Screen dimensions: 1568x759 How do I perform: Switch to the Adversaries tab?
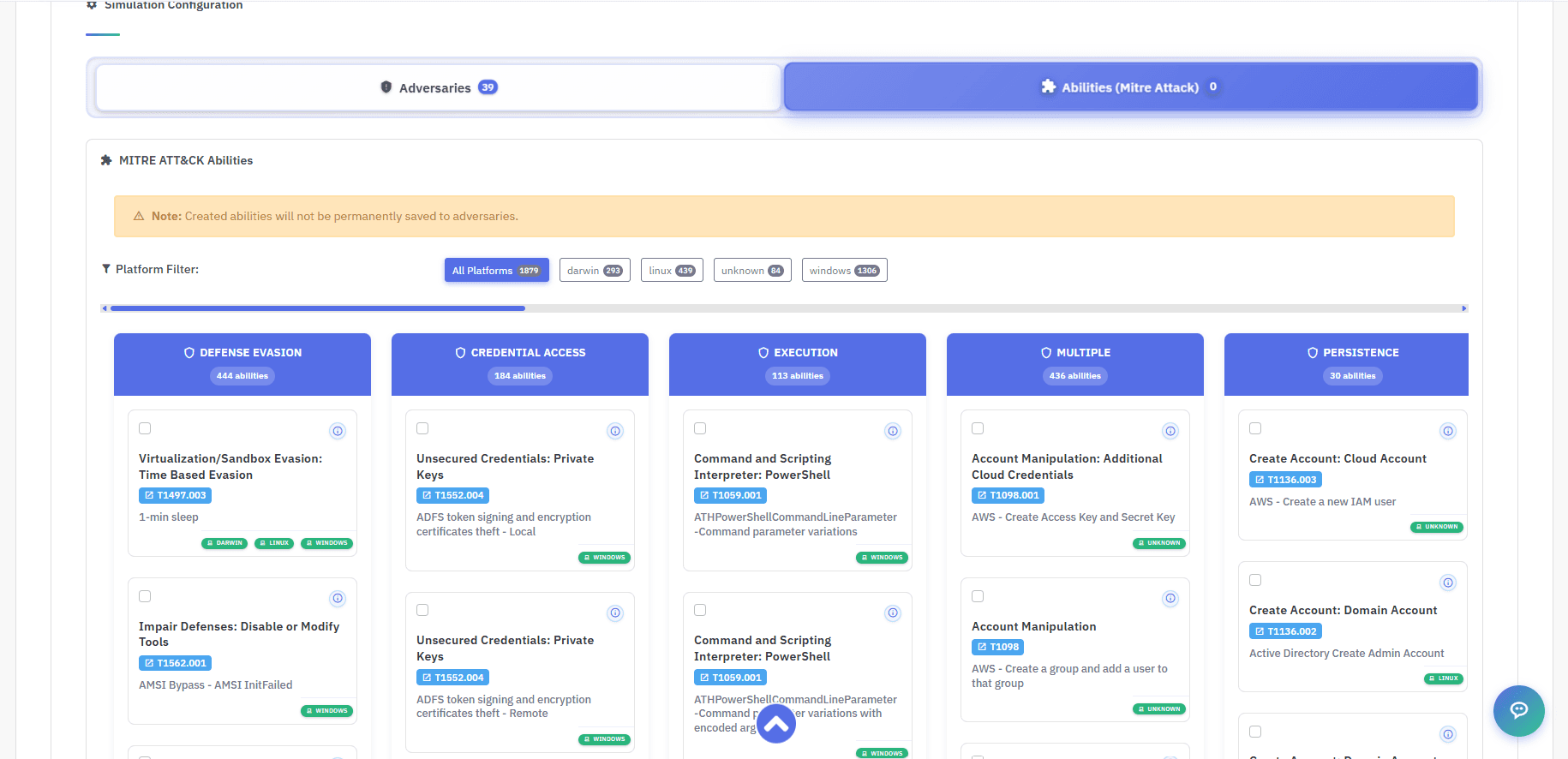tap(439, 87)
